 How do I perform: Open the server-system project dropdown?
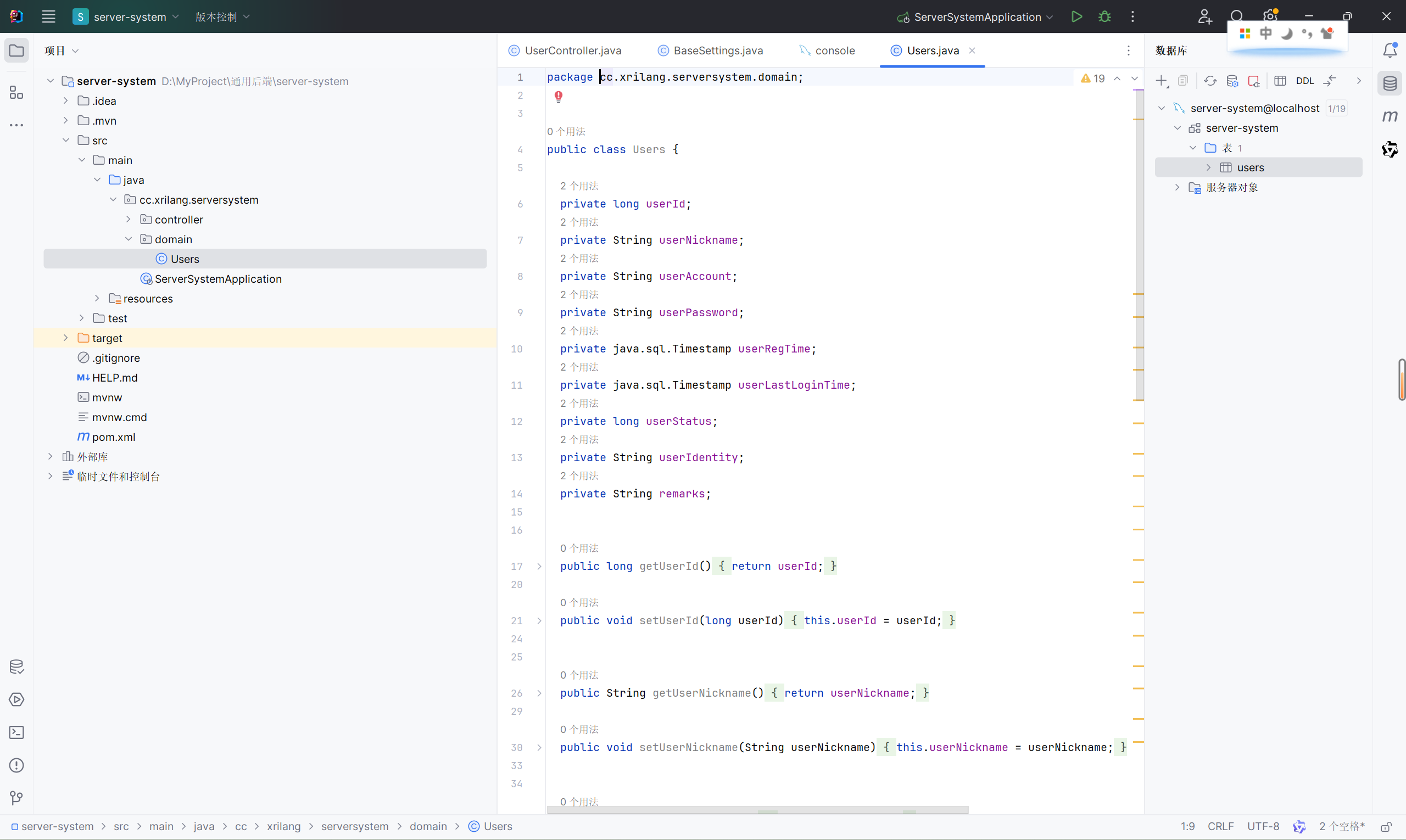126,17
